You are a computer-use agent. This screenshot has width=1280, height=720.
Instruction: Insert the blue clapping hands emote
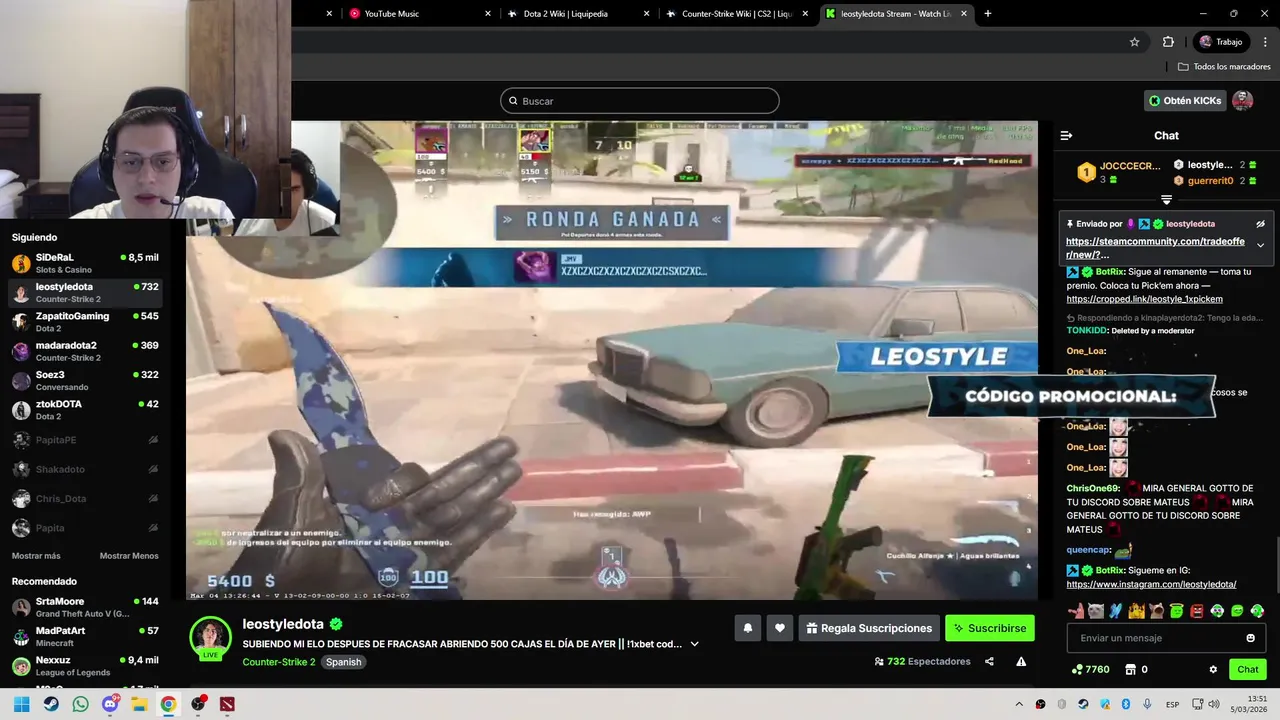pyautogui.click(x=1116, y=611)
